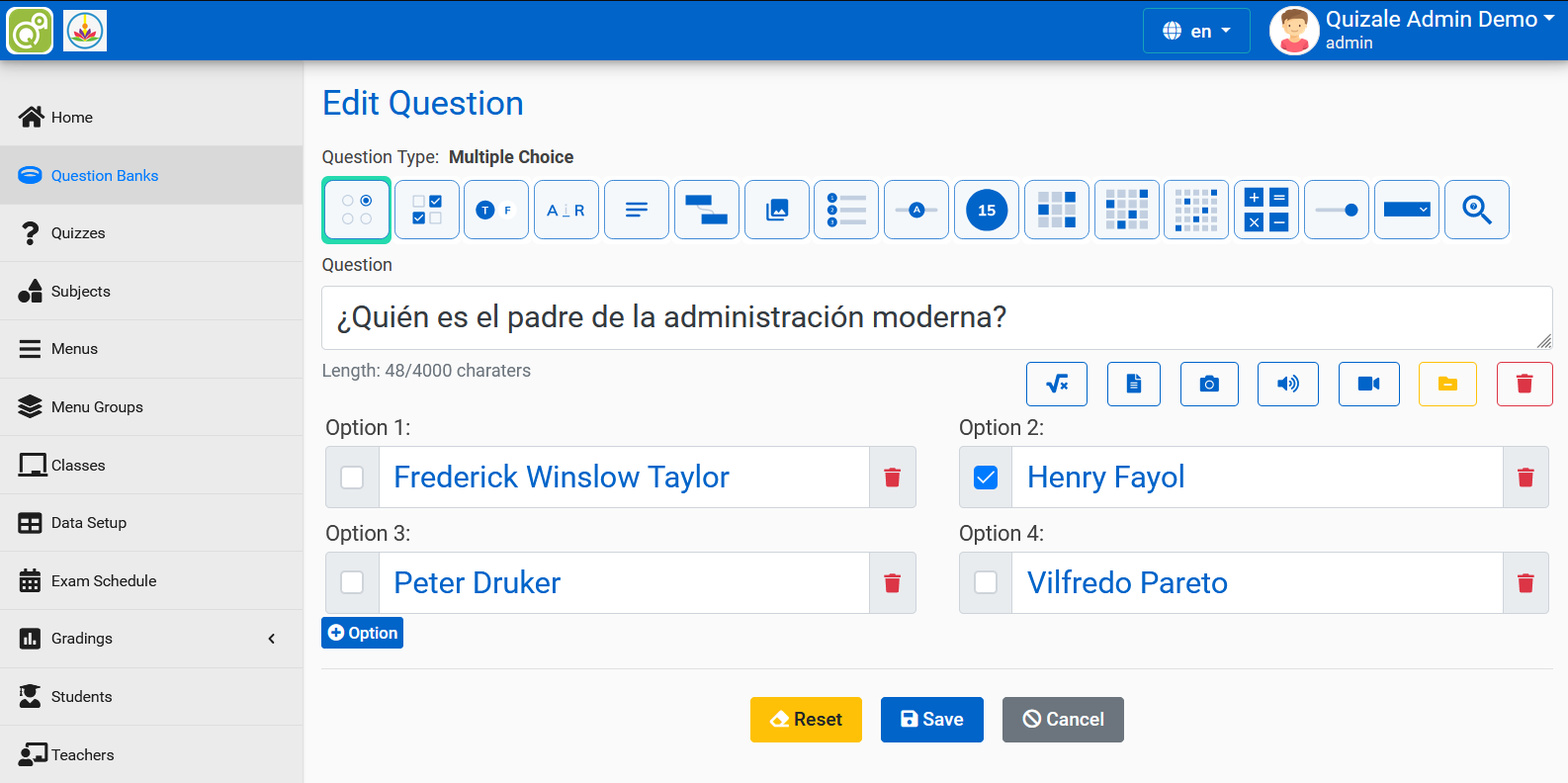Check the Frederick Winslow Taylor answer checkbox
Screen dimensions: 1568x783
[352, 478]
